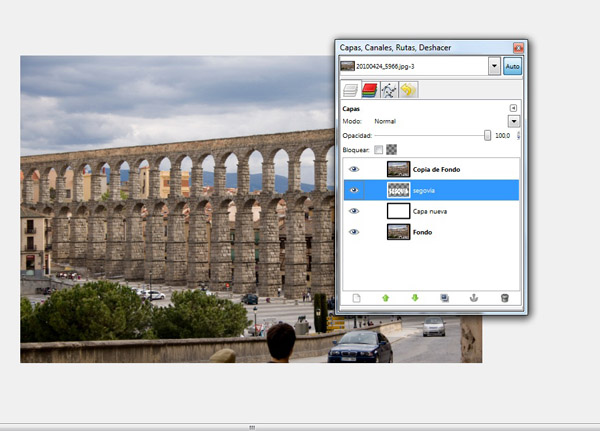This screenshot has height=431, width=600.
Task: Anchor the floating layer
Action: pyautogui.click(x=474, y=298)
